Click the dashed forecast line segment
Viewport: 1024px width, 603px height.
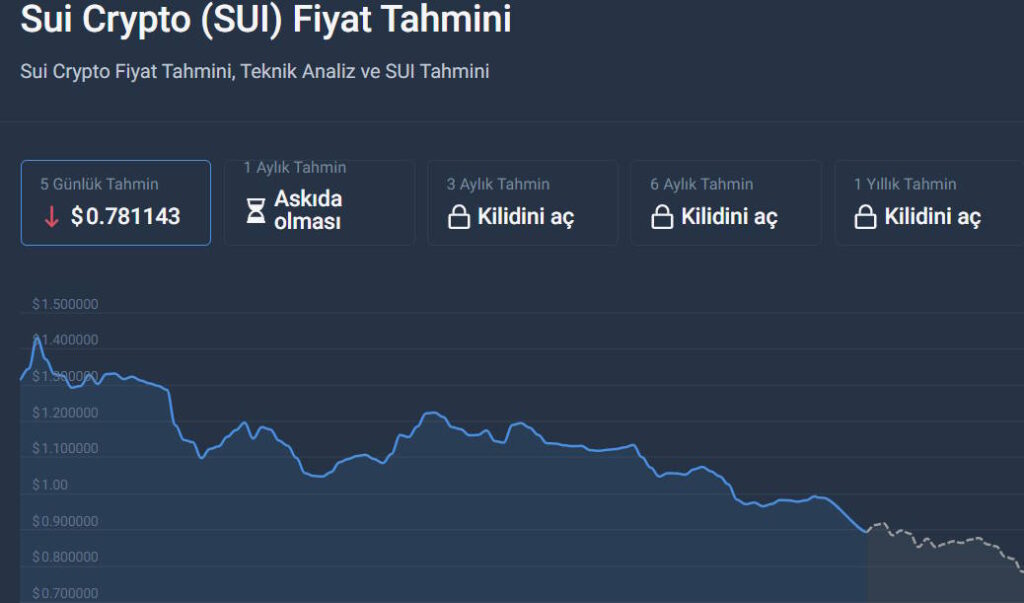[x=945, y=542]
